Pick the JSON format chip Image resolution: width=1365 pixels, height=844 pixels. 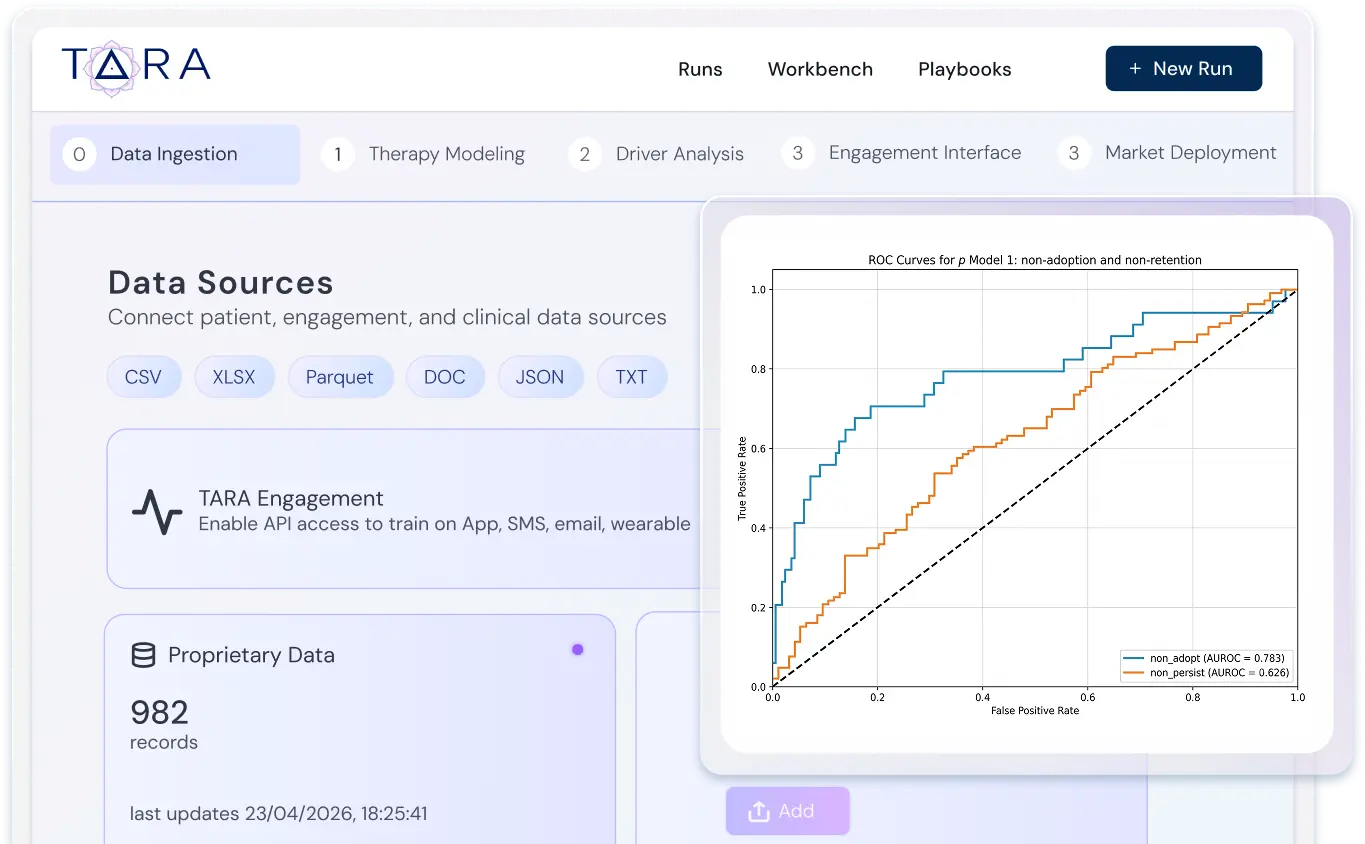click(x=540, y=377)
